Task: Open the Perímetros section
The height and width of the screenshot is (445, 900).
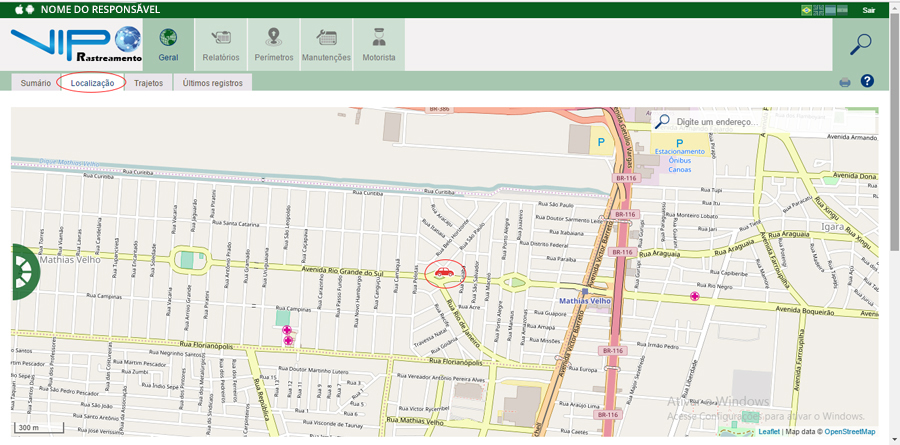Action: (x=274, y=45)
